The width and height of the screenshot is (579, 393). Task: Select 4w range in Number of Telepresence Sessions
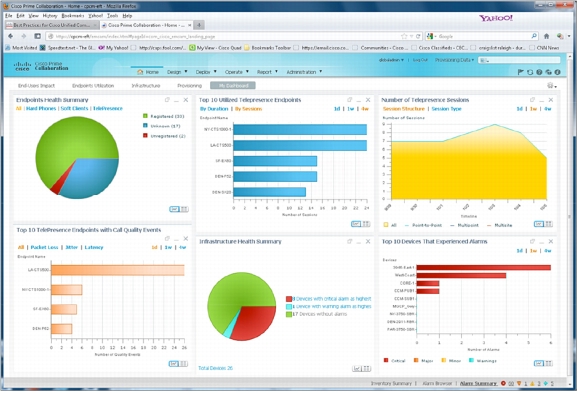click(548, 109)
